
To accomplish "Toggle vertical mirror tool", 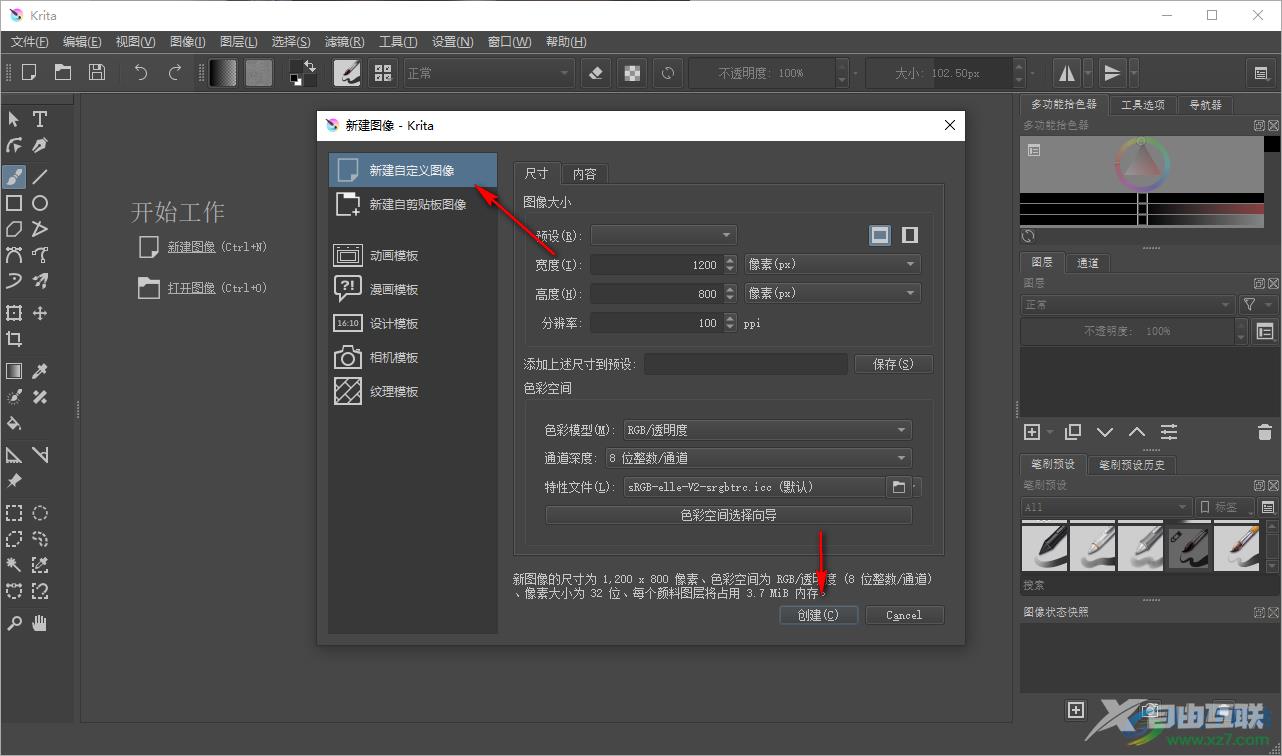I will coord(1112,72).
